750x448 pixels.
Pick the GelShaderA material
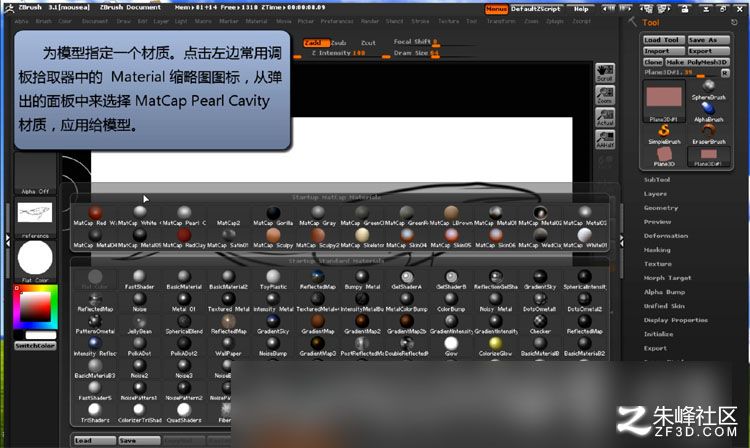click(x=407, y=277)
